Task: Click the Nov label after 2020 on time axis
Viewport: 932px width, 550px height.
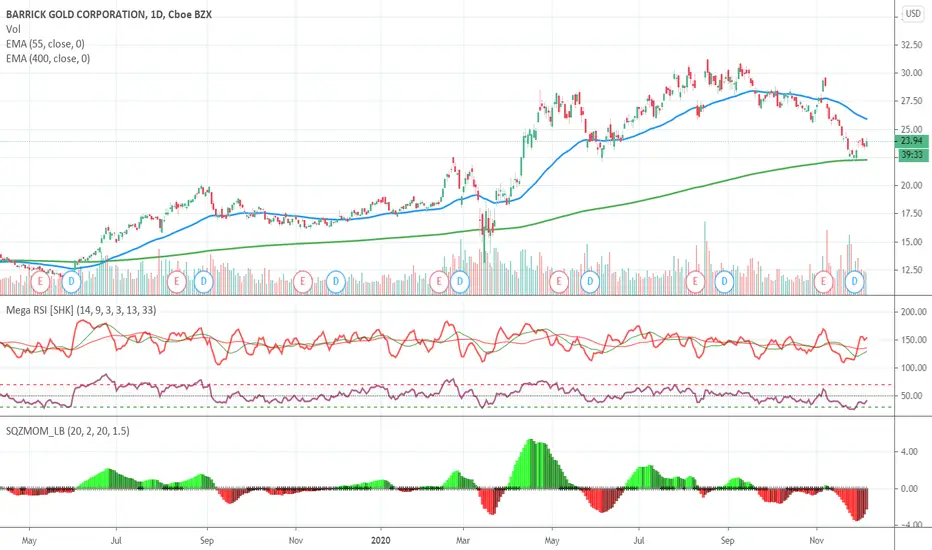Action: [817, 540]
